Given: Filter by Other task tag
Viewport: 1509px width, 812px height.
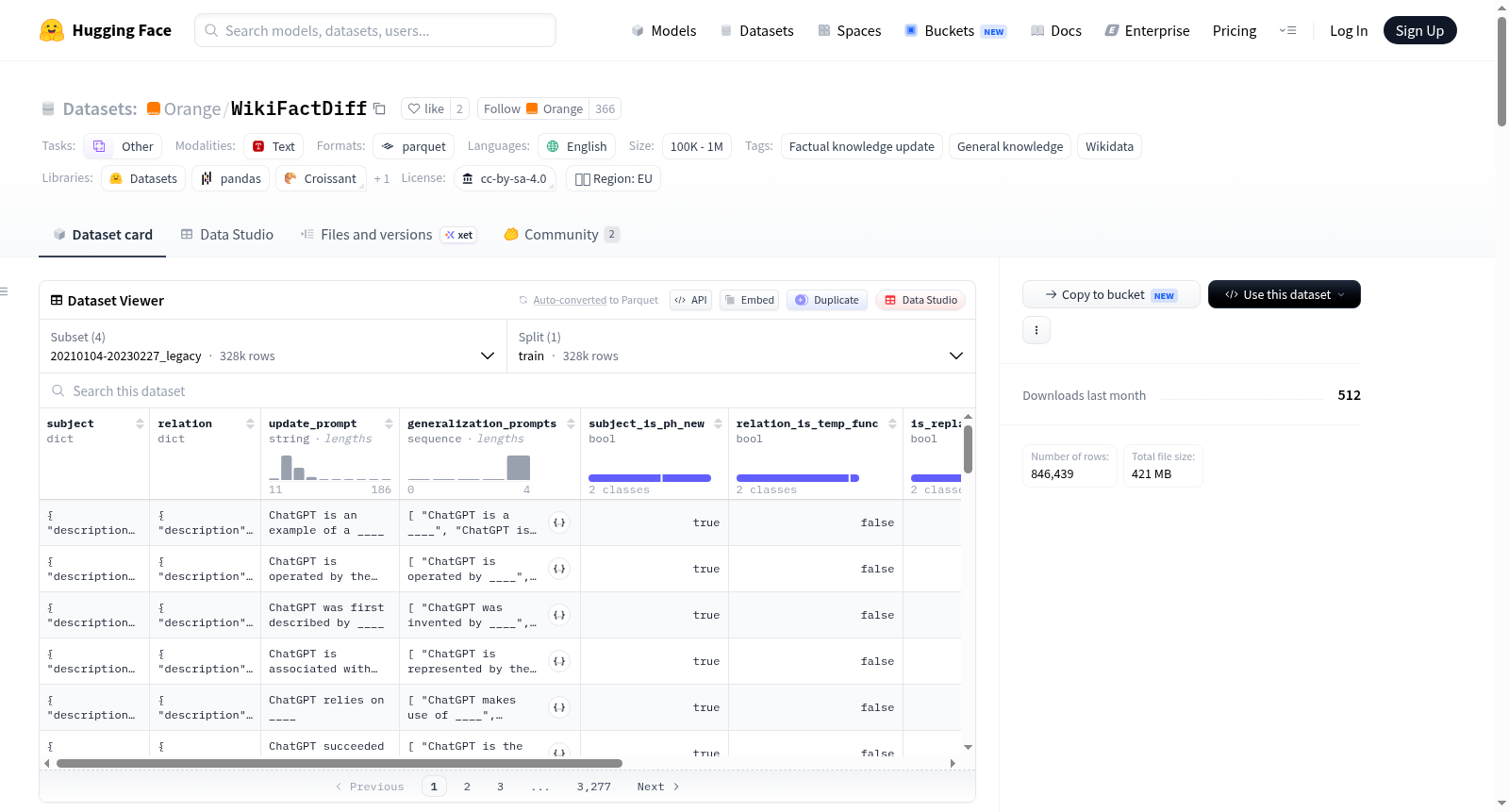Looking at the screenshot, I should coord(123,146).
